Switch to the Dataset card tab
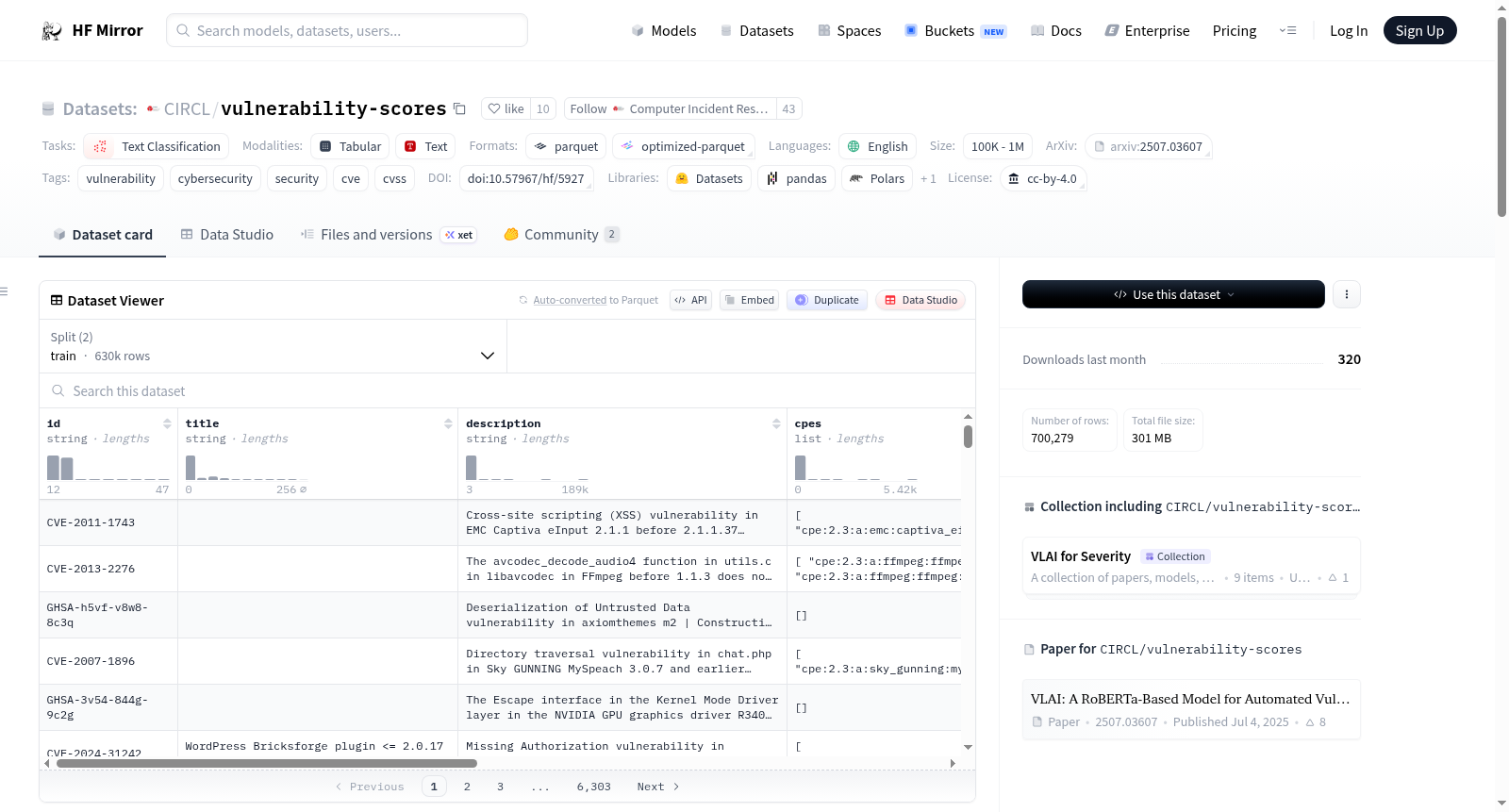Viewport: 1509px width, 812px height. tap(103, 235)
